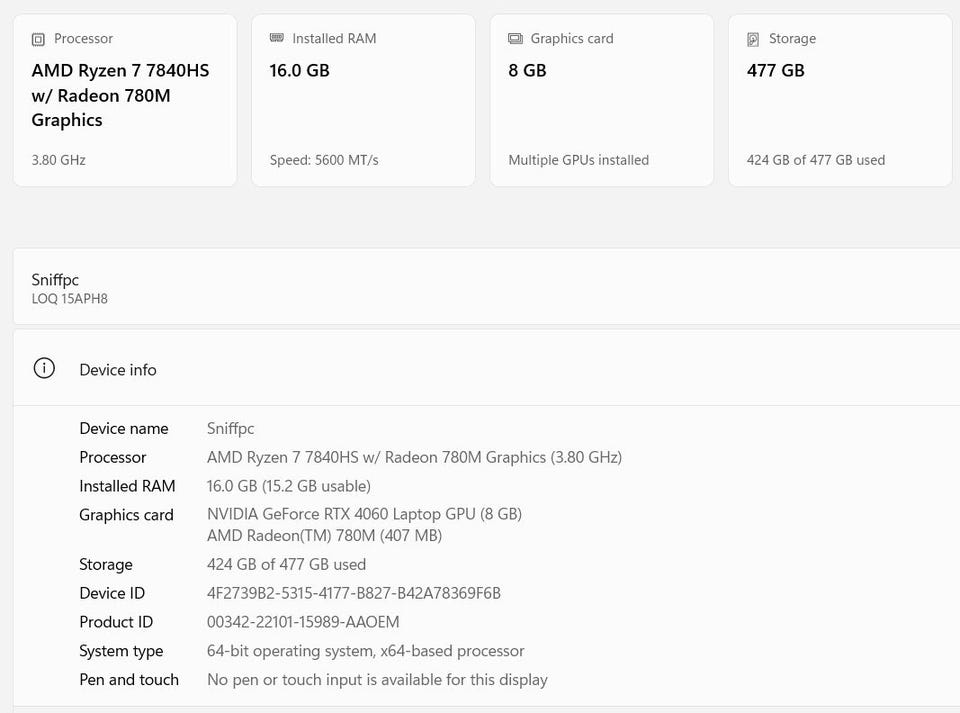
Task: Select the Device ID value 4F2739B2-5315-4177
Action: 354,593
